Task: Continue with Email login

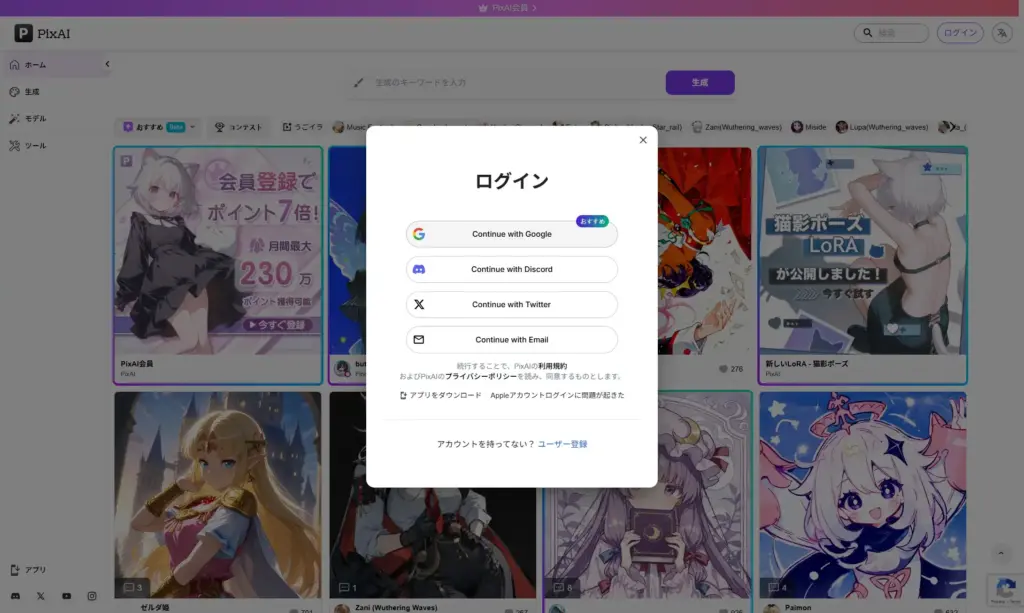Action: [x=511, y=339]
